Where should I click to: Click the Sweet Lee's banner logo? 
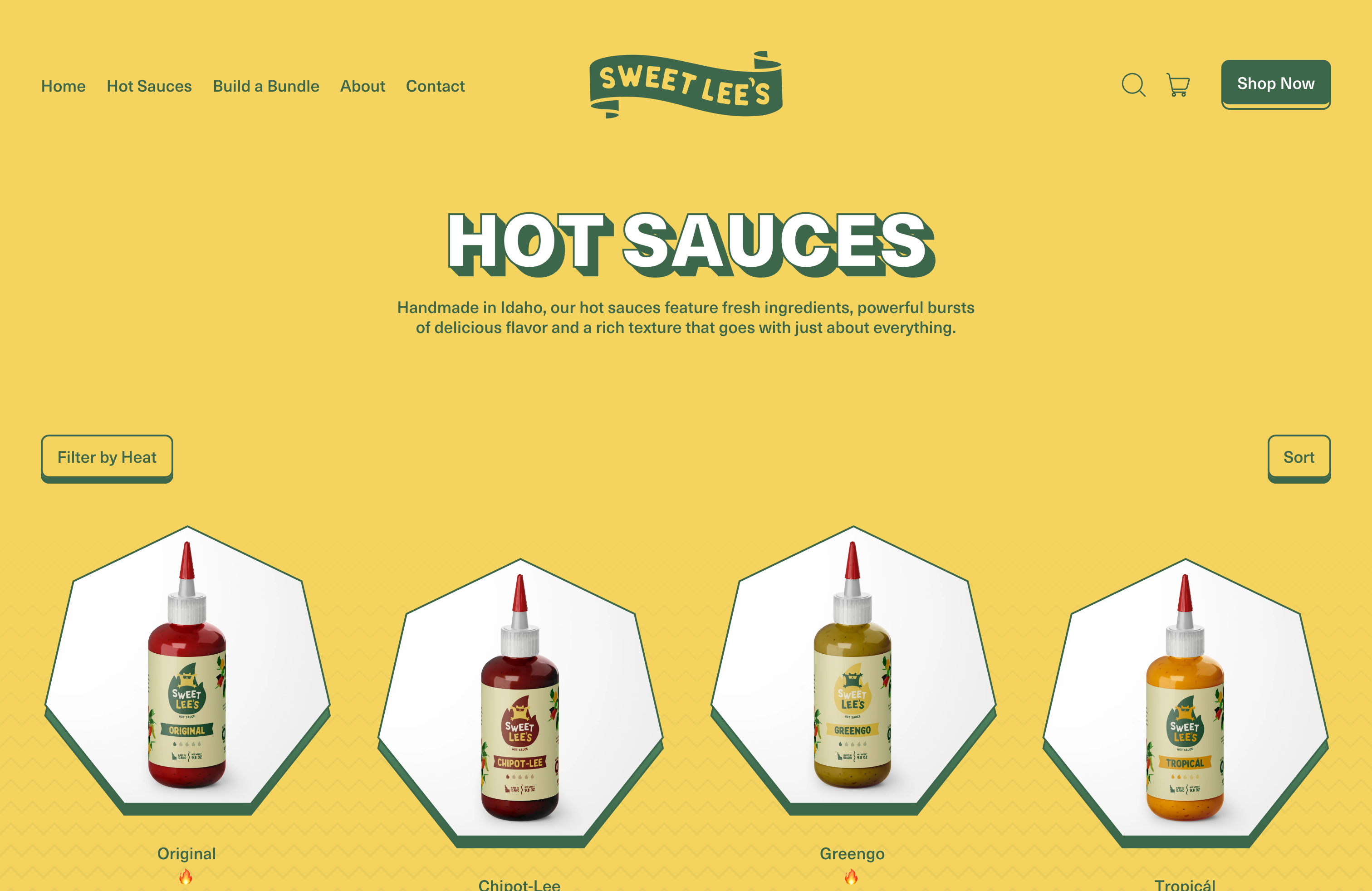point(686,85)
